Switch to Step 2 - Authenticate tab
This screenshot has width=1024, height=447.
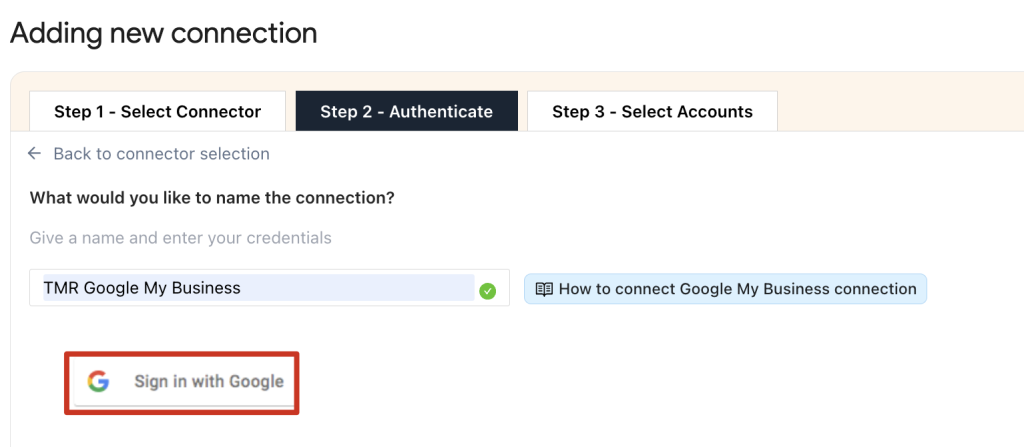pos(406,112)
